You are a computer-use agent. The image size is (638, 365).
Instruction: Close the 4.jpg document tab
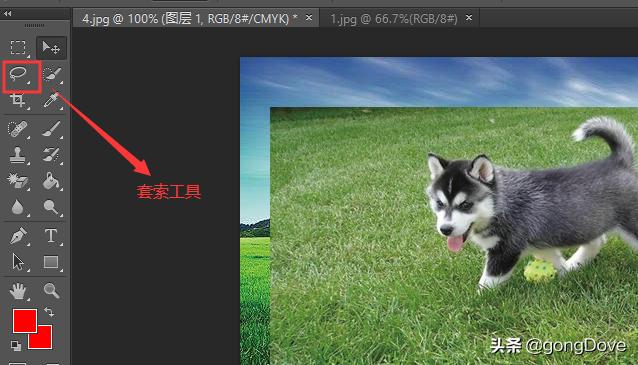(309, 17)
